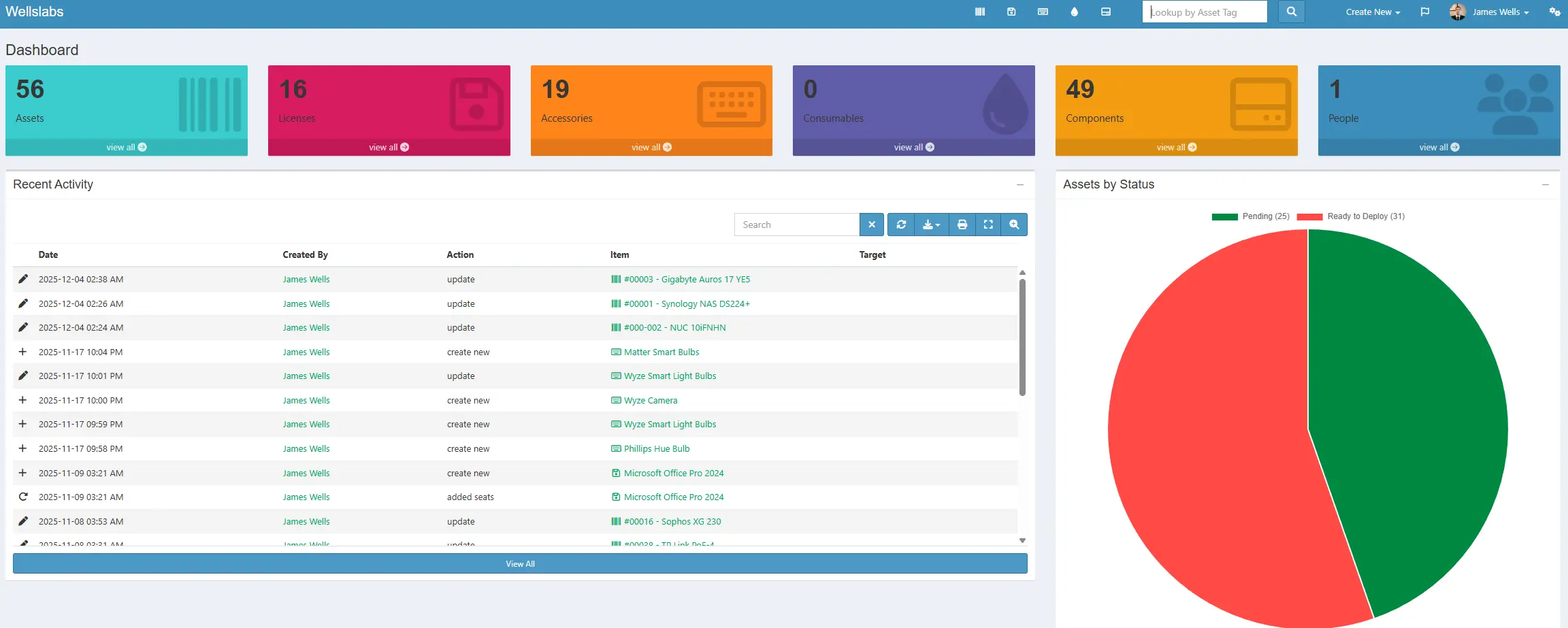This screenshot has width=1568, height=628.
Task: Open the Consumables droplet icon in navbar
Action: [1075, 12]
